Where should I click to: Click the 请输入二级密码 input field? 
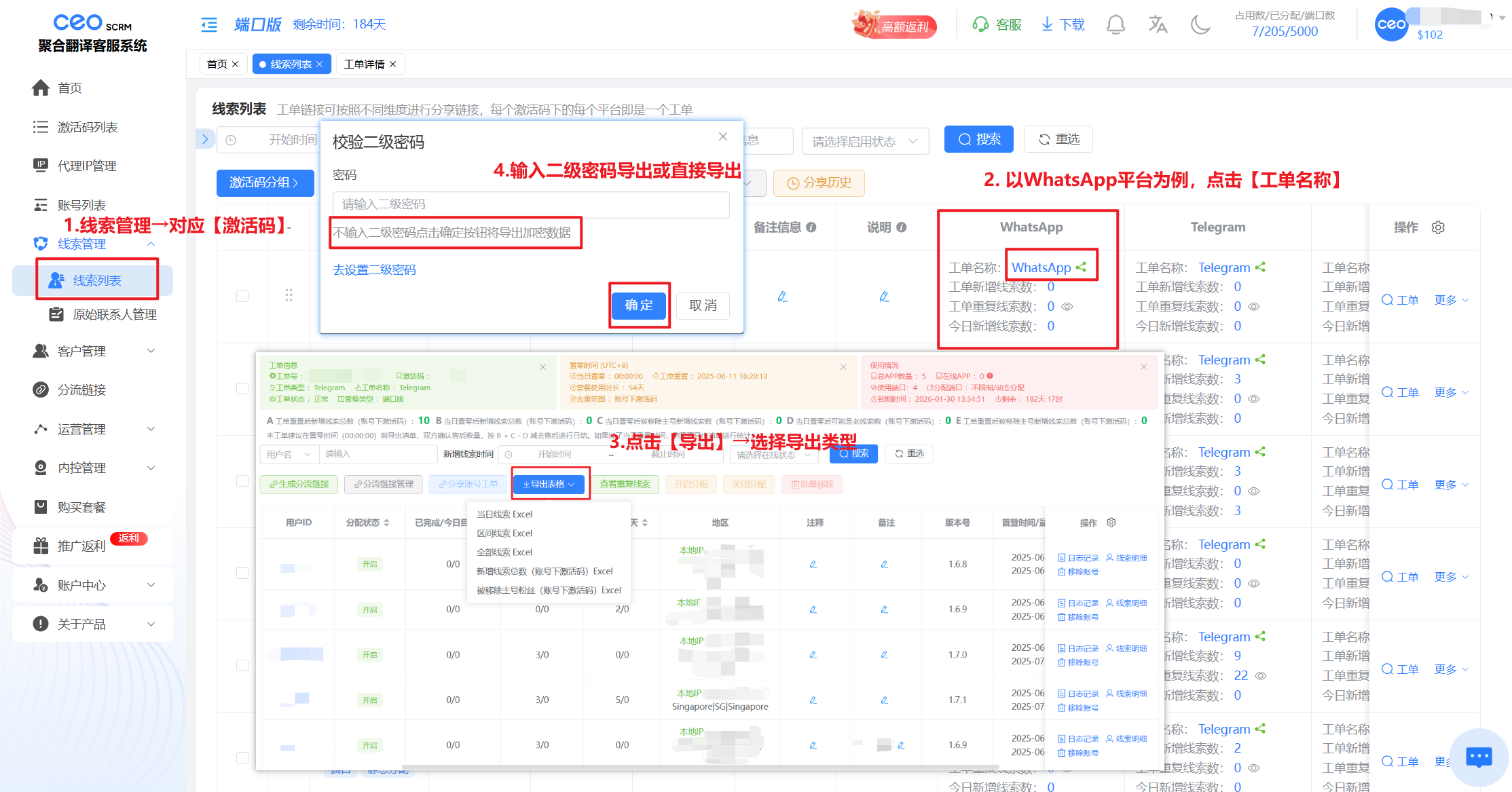coord(530,204)
